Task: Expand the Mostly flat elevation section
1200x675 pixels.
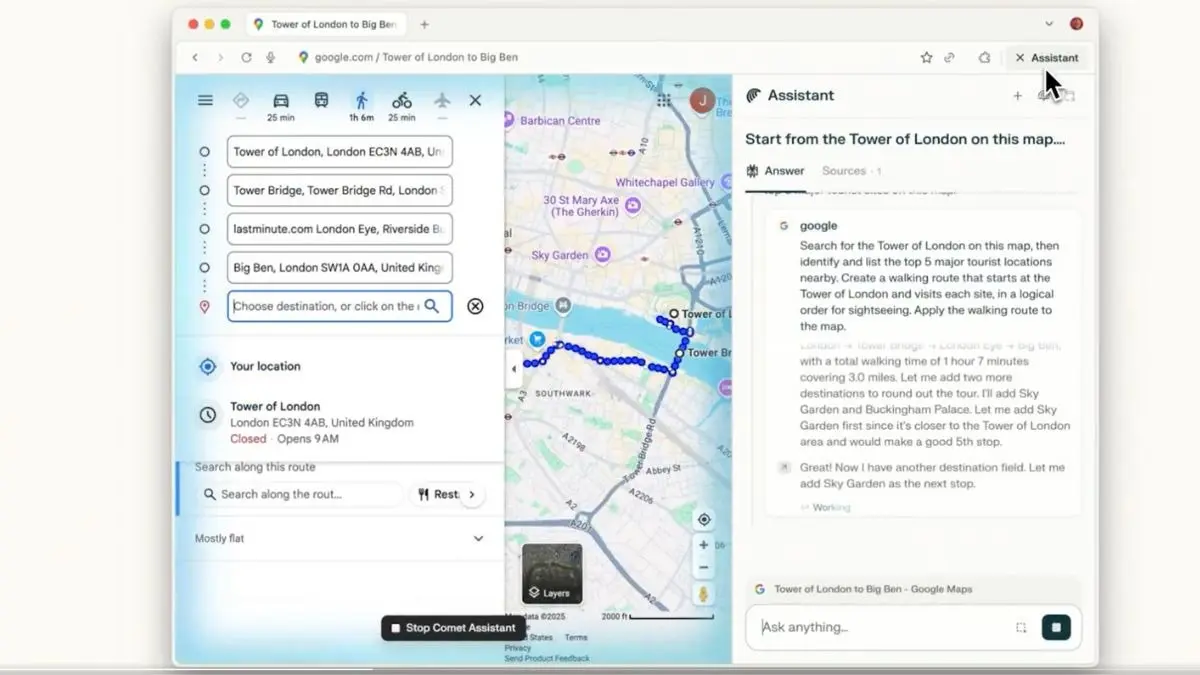Action: pyautogui.click(x=478, y=538)
